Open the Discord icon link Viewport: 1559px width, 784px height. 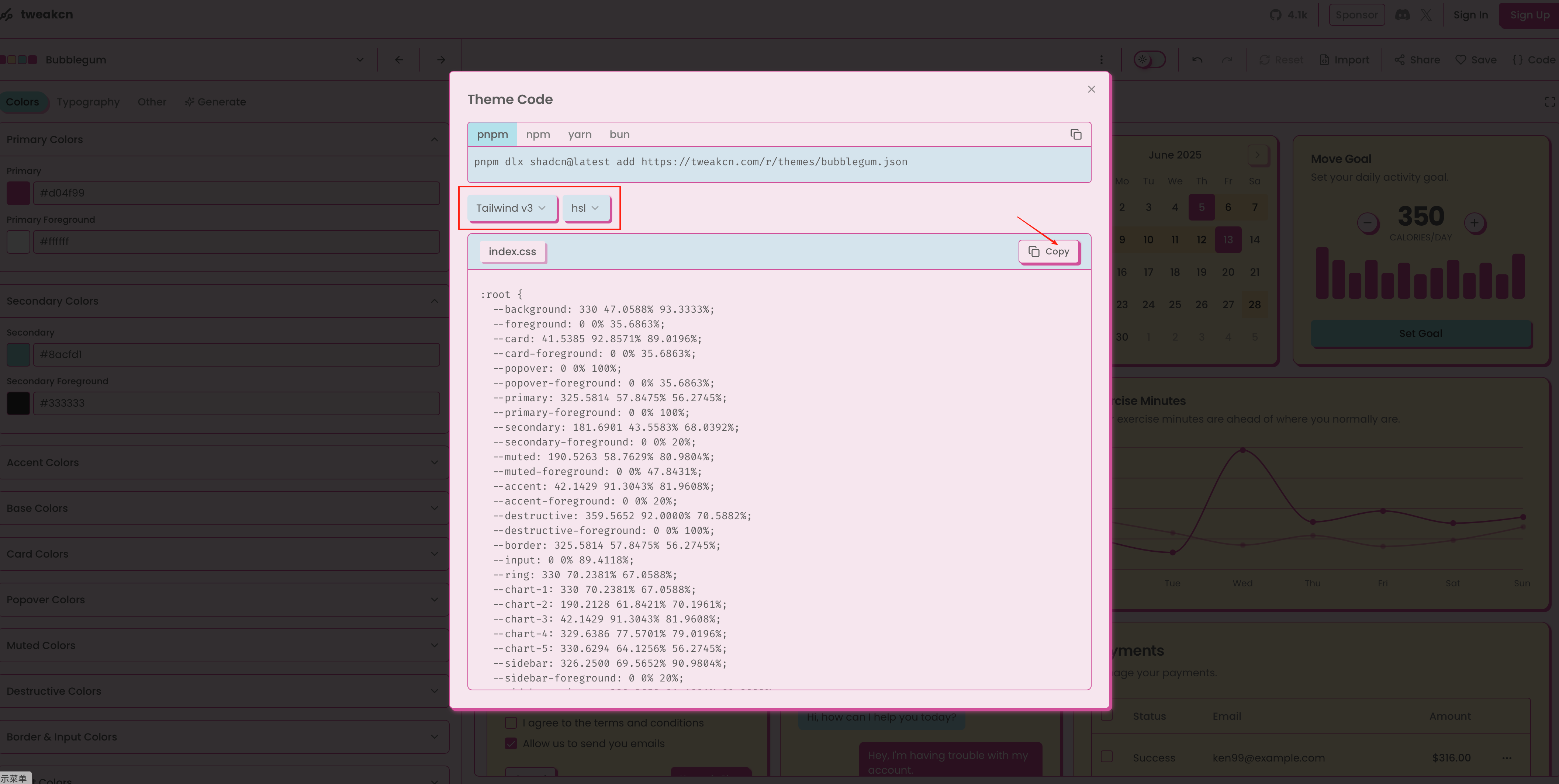tap(1401, 14)
